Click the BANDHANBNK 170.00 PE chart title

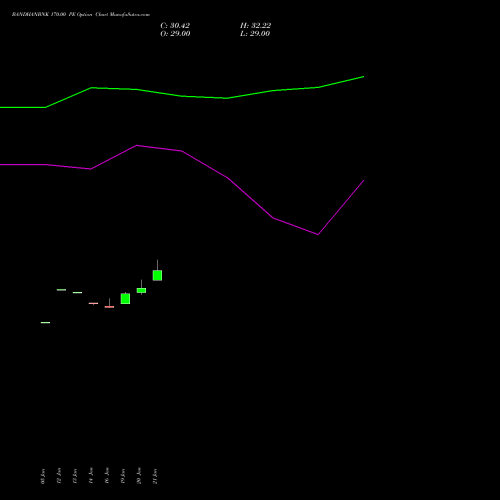coord(81,14)
